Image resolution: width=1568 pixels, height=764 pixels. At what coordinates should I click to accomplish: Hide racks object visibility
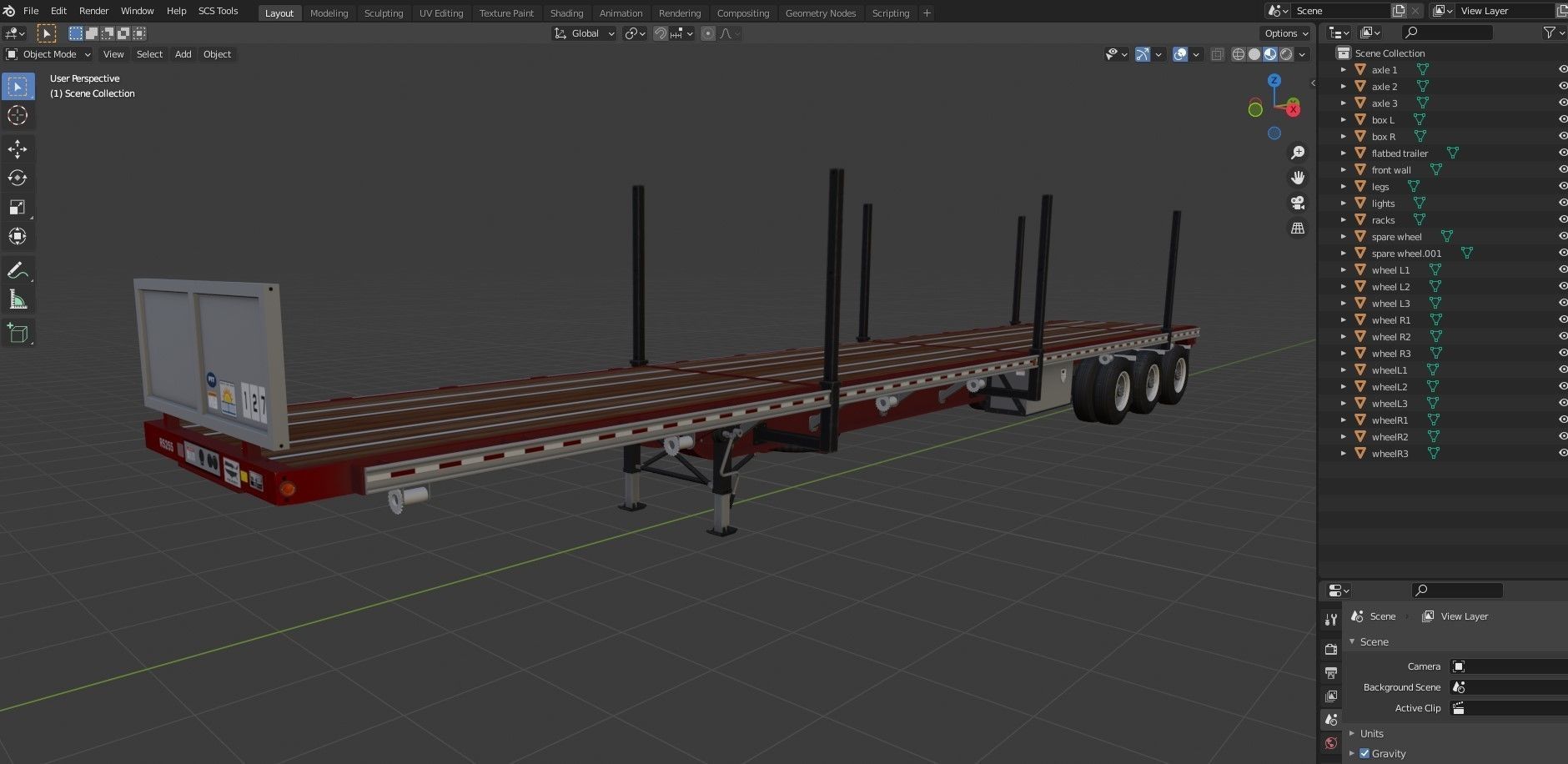pos(1562,219)
